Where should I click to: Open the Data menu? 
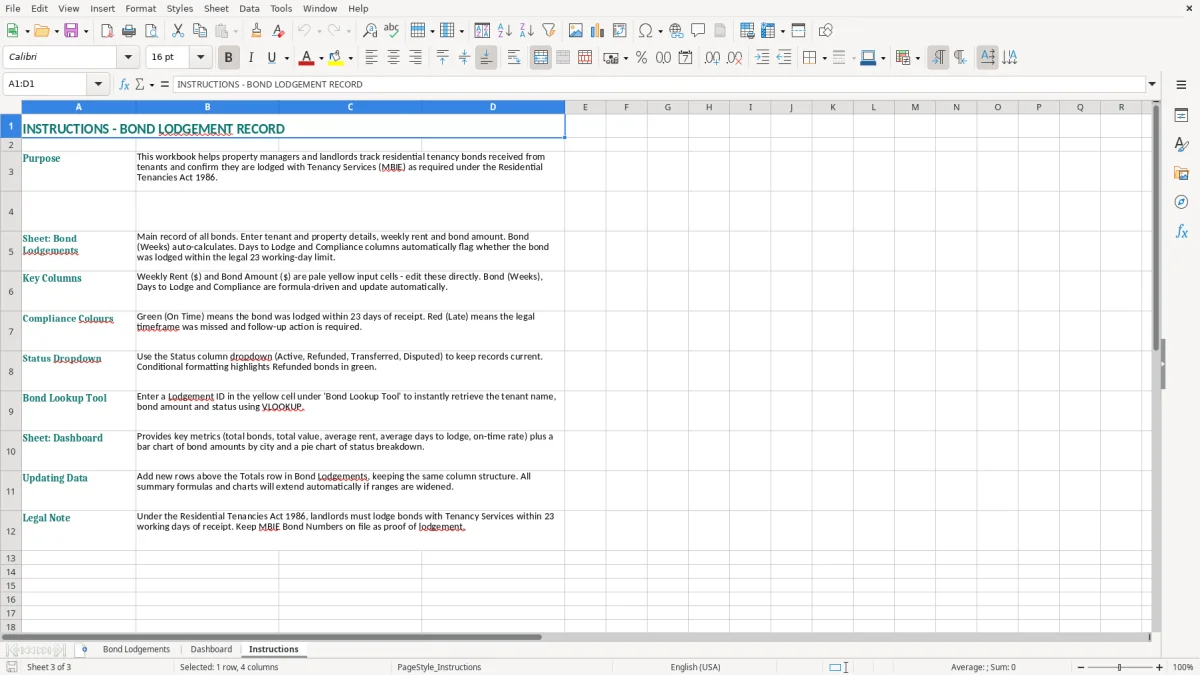tap(249, 8)
